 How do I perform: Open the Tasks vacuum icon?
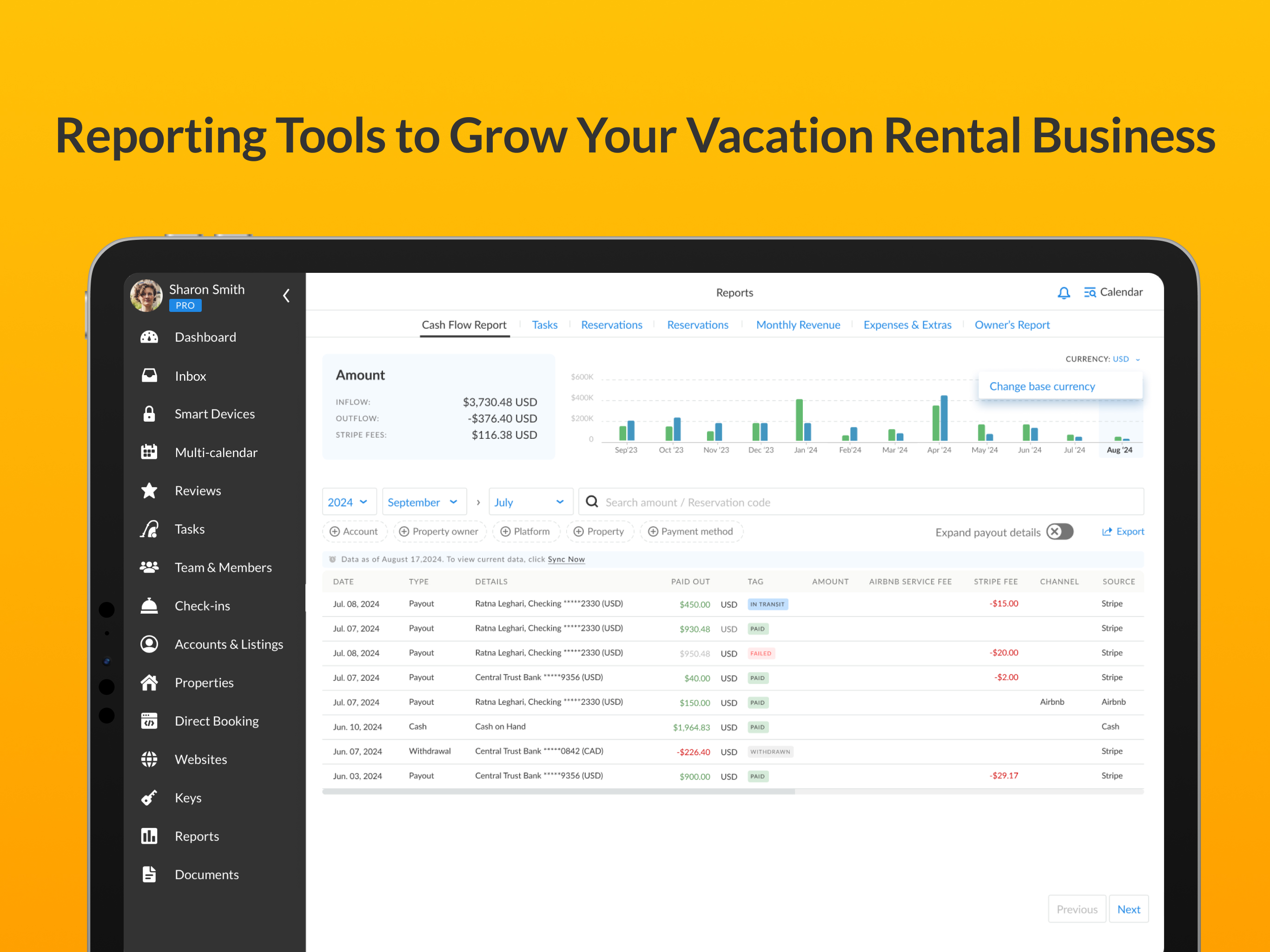149,529
